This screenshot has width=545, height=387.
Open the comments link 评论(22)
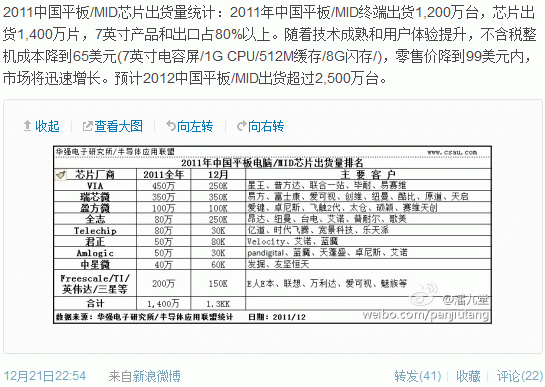point(519,376)
